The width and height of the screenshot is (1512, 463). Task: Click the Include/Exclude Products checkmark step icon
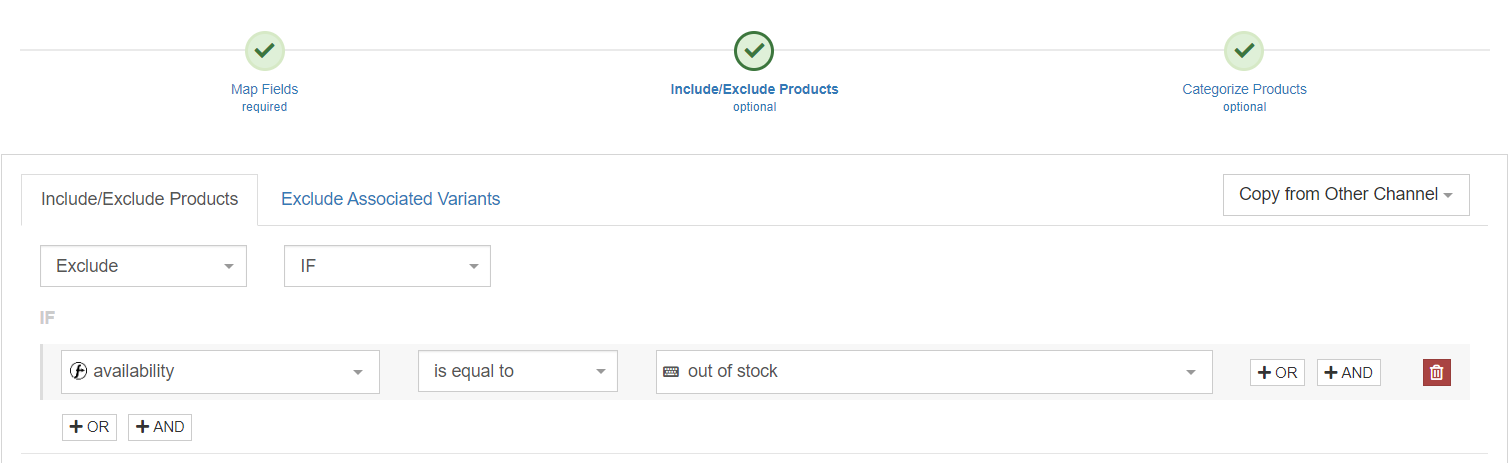point(754,50)
